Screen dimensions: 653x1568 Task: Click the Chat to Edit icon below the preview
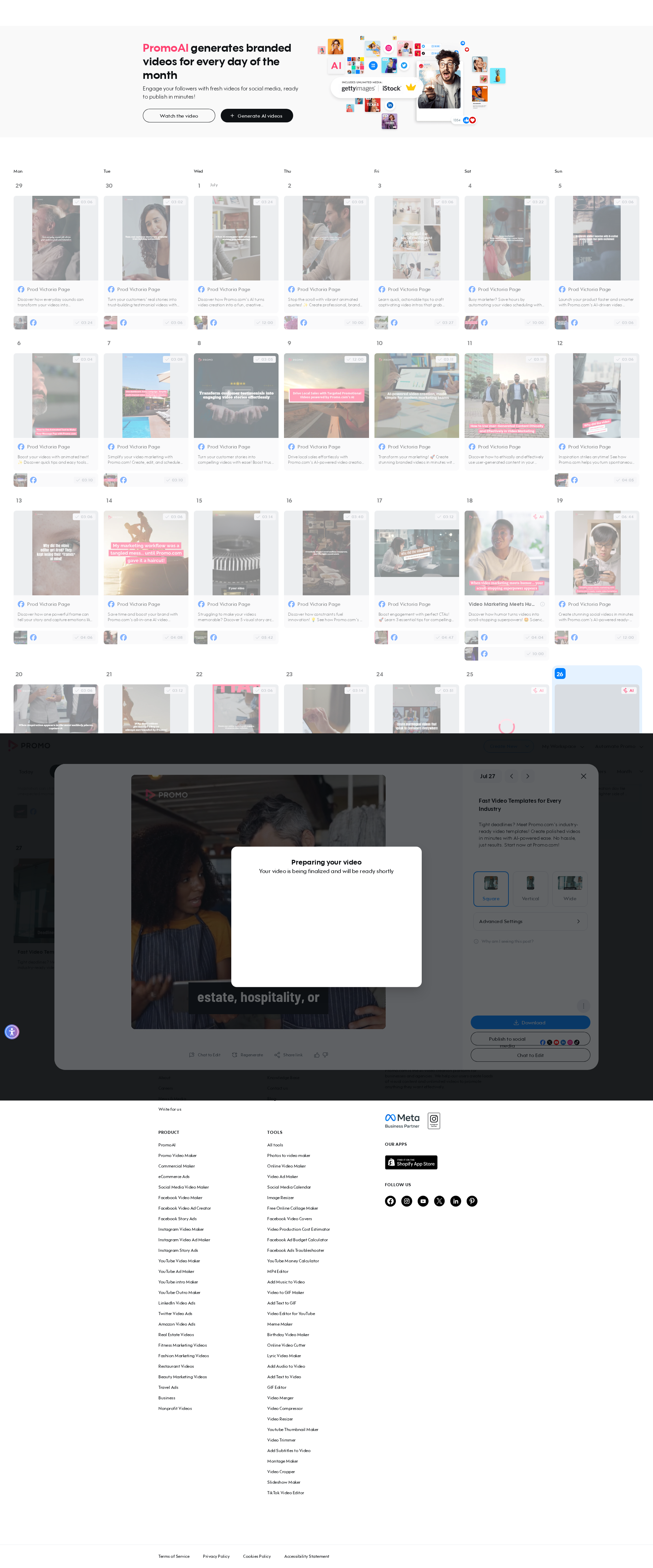click(x=192, y=1055)
